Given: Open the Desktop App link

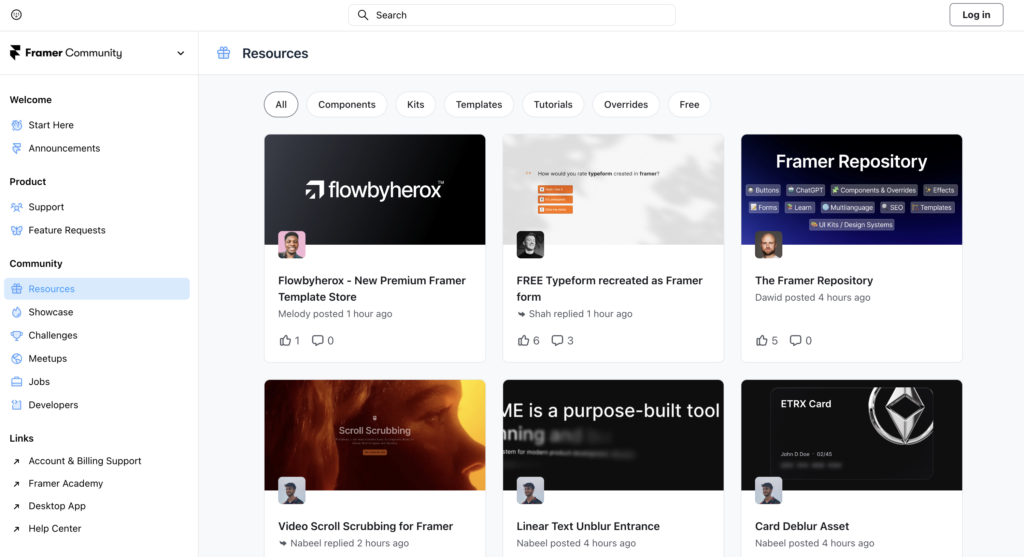Looking at the screenshot, I should click(57, 506).
